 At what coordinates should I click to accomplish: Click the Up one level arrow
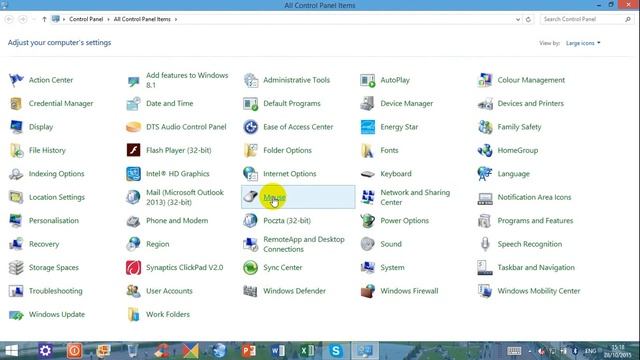click(44, 19)
